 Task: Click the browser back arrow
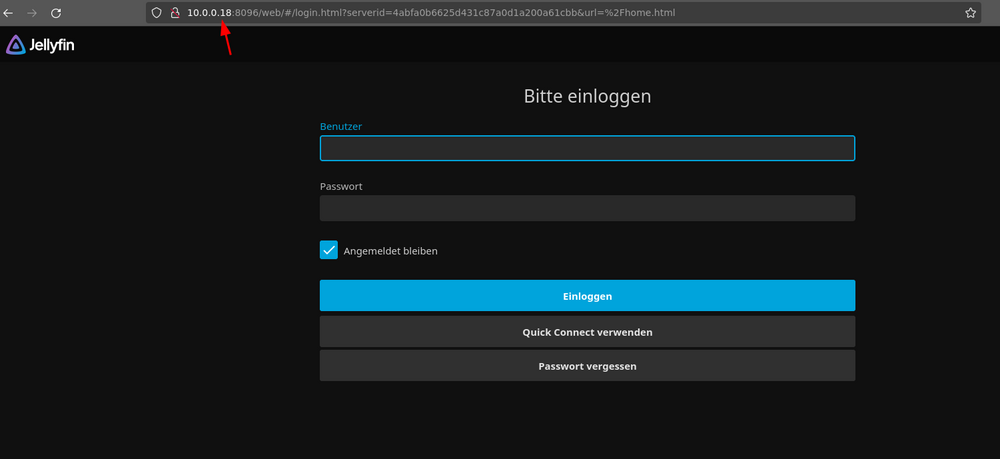pyautogui.click(x=8, y=13)
